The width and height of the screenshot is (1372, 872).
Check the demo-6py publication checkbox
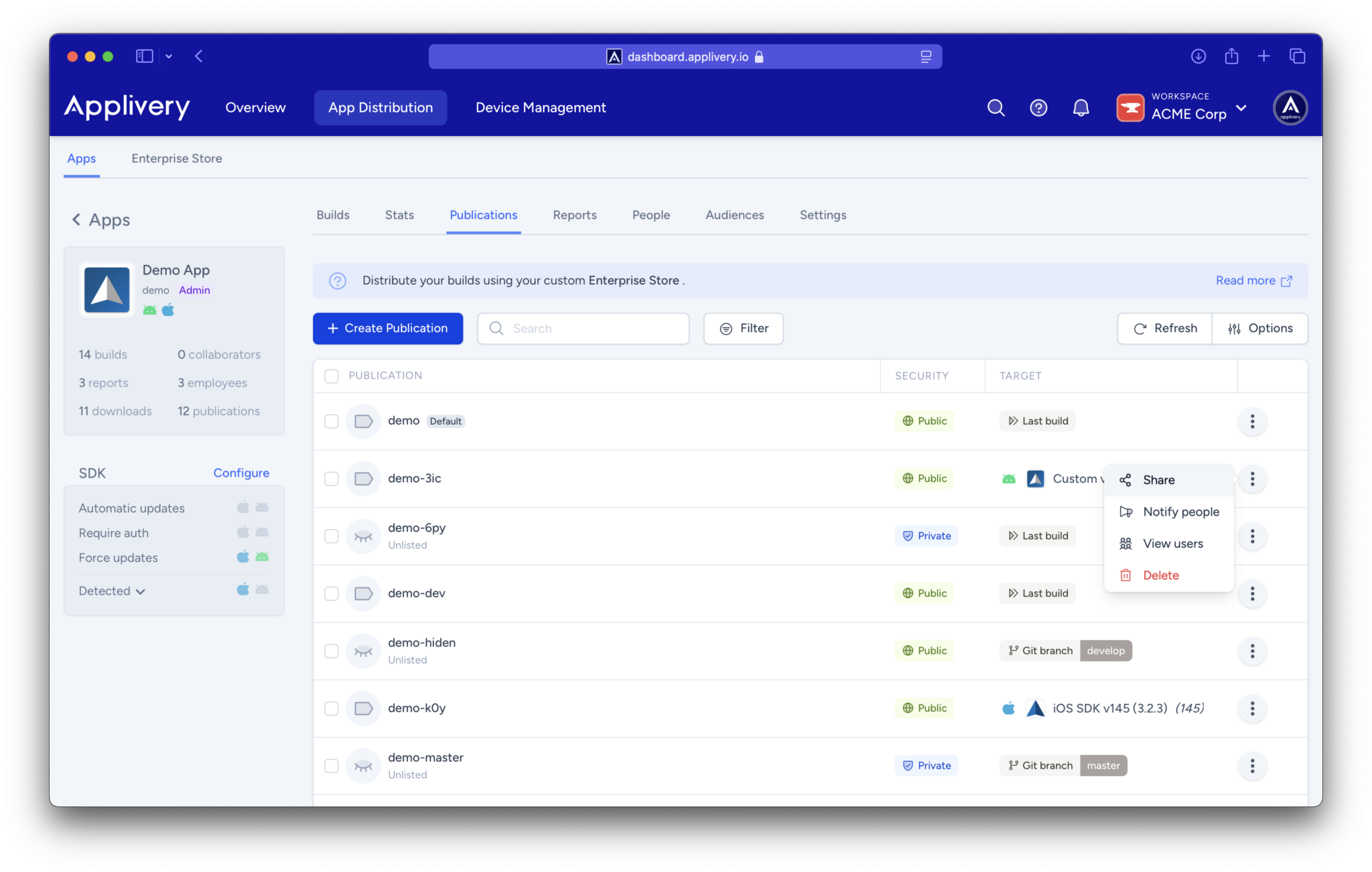click(x=332, y=536)
